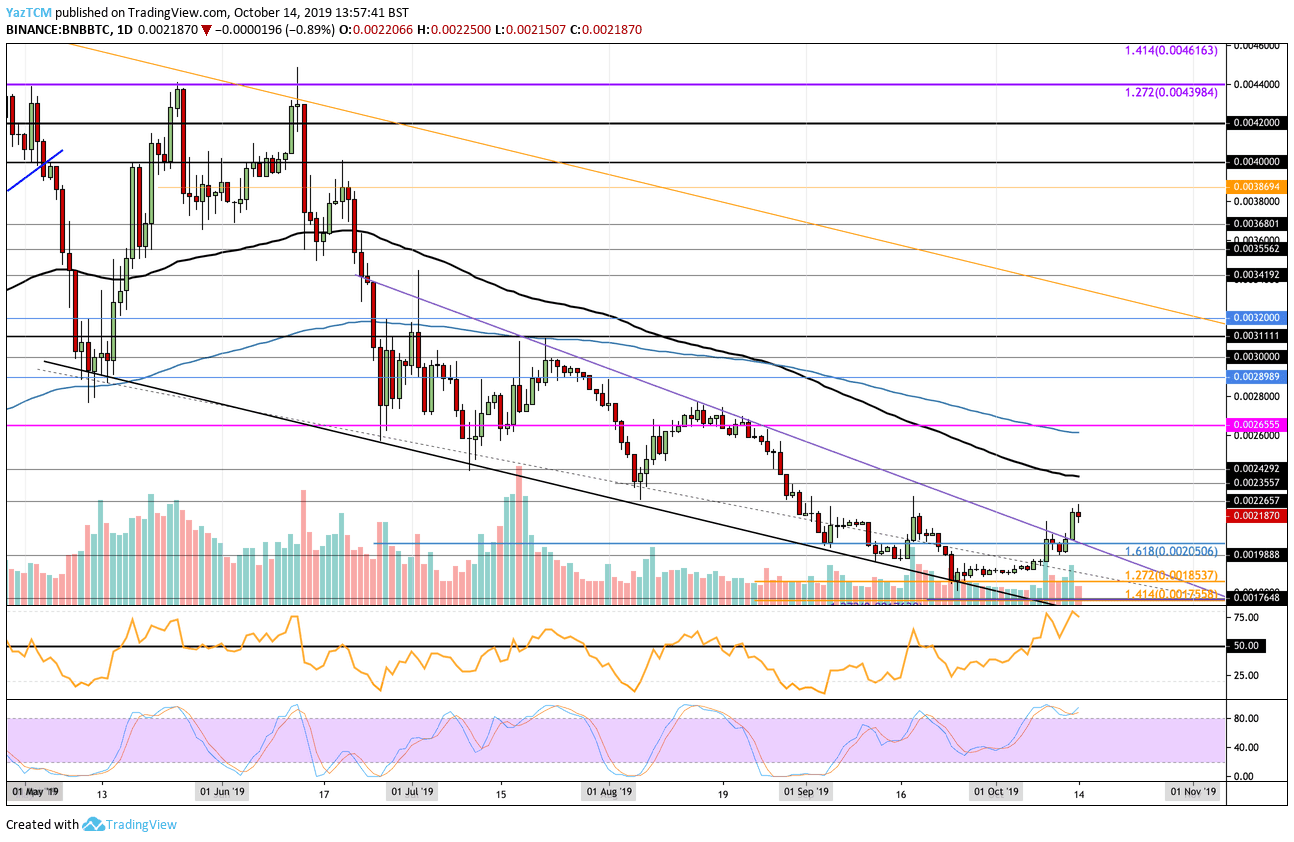This screenshot has height=842, width=1294.
Task: Click the 0.0036801 price level label
Action: coord(1257,225)
